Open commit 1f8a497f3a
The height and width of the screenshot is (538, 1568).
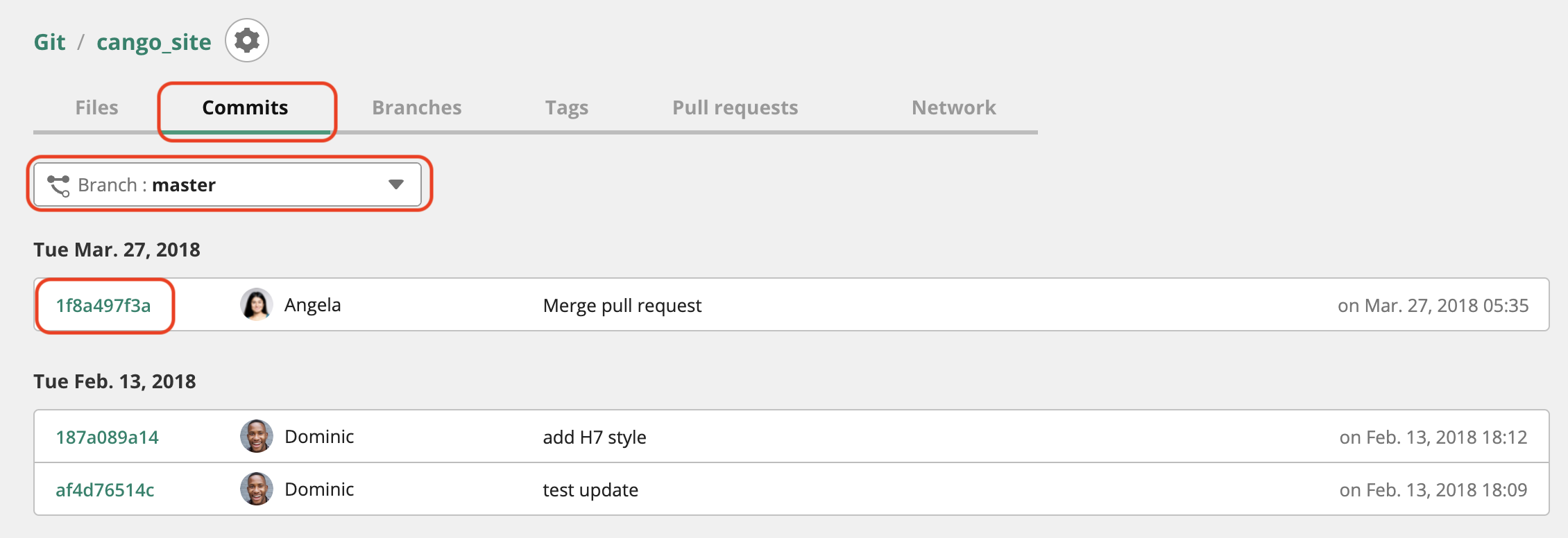click(x=103, y=306)
